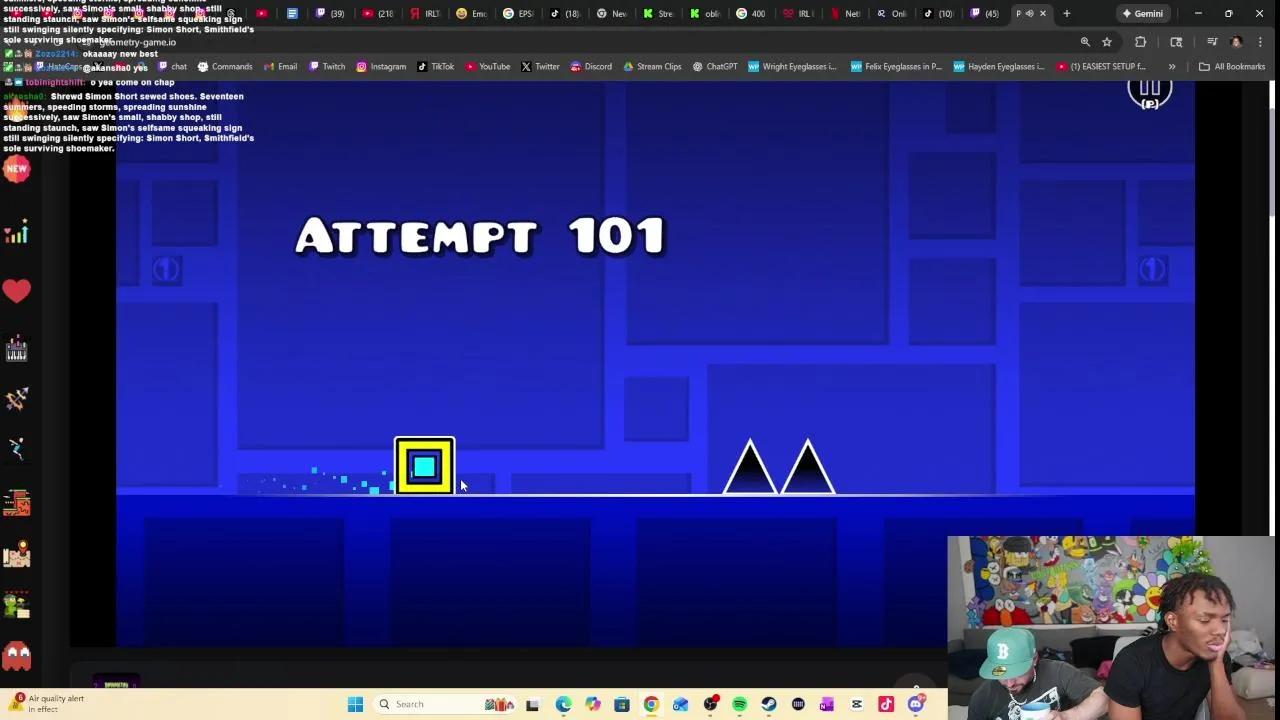Open Microsoft Edge from taskbar
This screenshot has height=720, width=1280.
[x=563, y=704]
